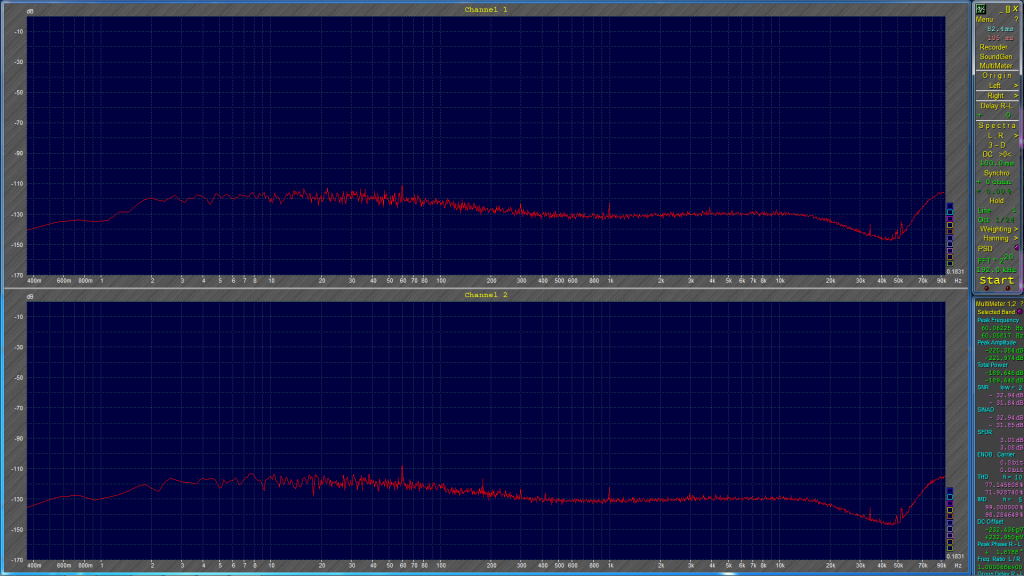The height and width of the screenshot is (576, 1024).
Task: Open help using the question mark icon
Action: (x=1015, y=17)
